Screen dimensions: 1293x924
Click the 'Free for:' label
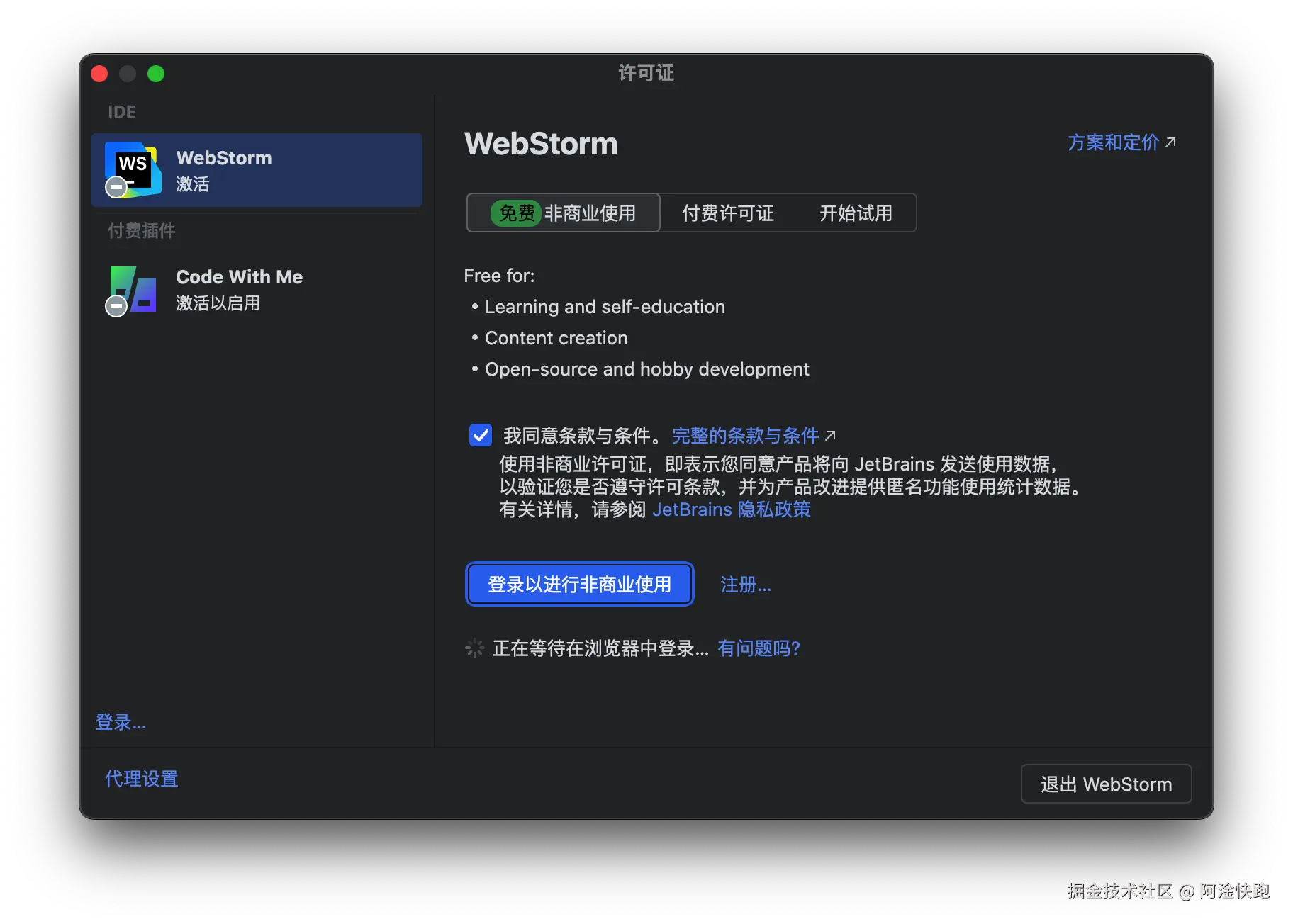point(499,276)
